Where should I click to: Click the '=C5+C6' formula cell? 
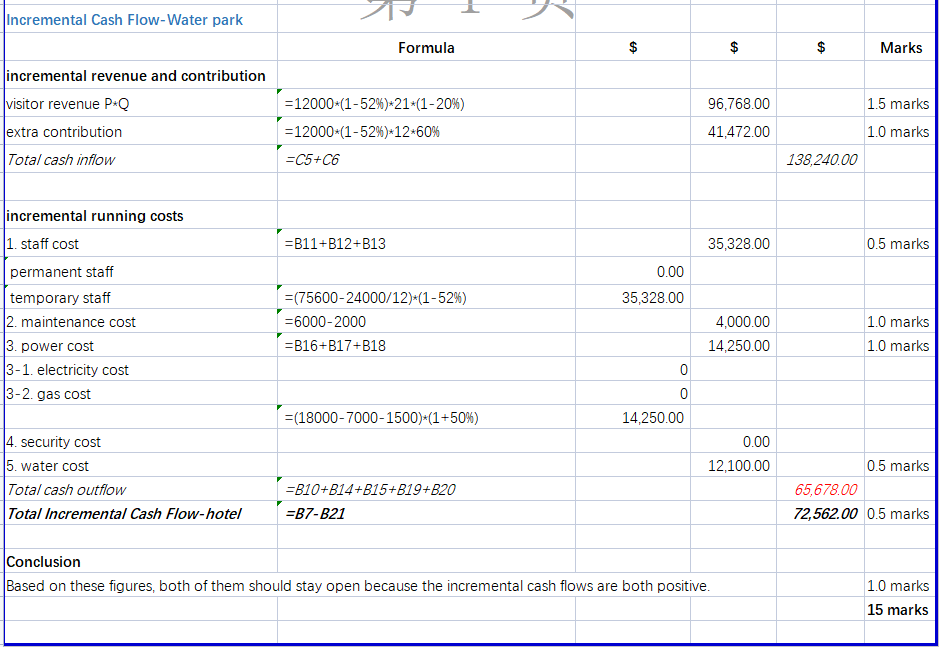pyautogui.click(x=312, y=160)
